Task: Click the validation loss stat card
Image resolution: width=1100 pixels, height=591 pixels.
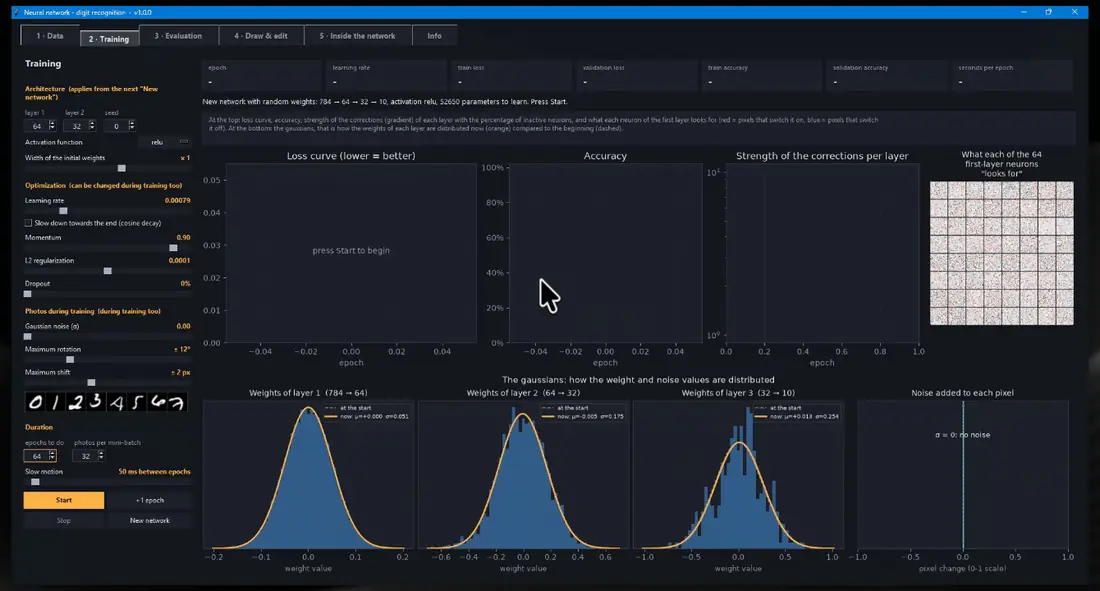Action: (x=636, y=75)
